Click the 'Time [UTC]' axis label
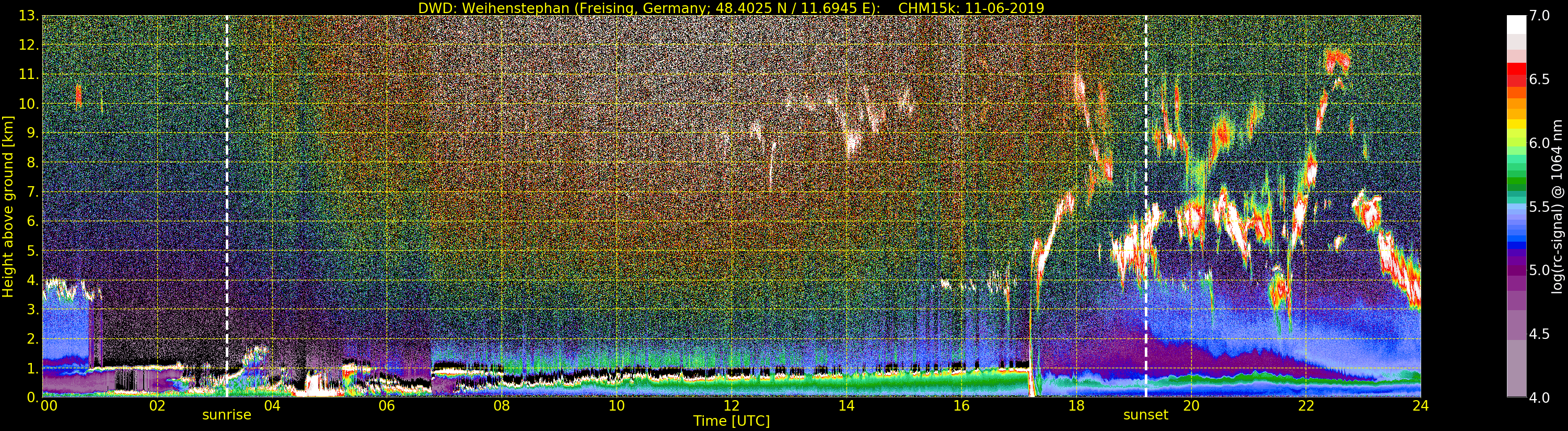The width and height of the screenshot is (1568, 431). pyautogui.click(x=731, y=421)
